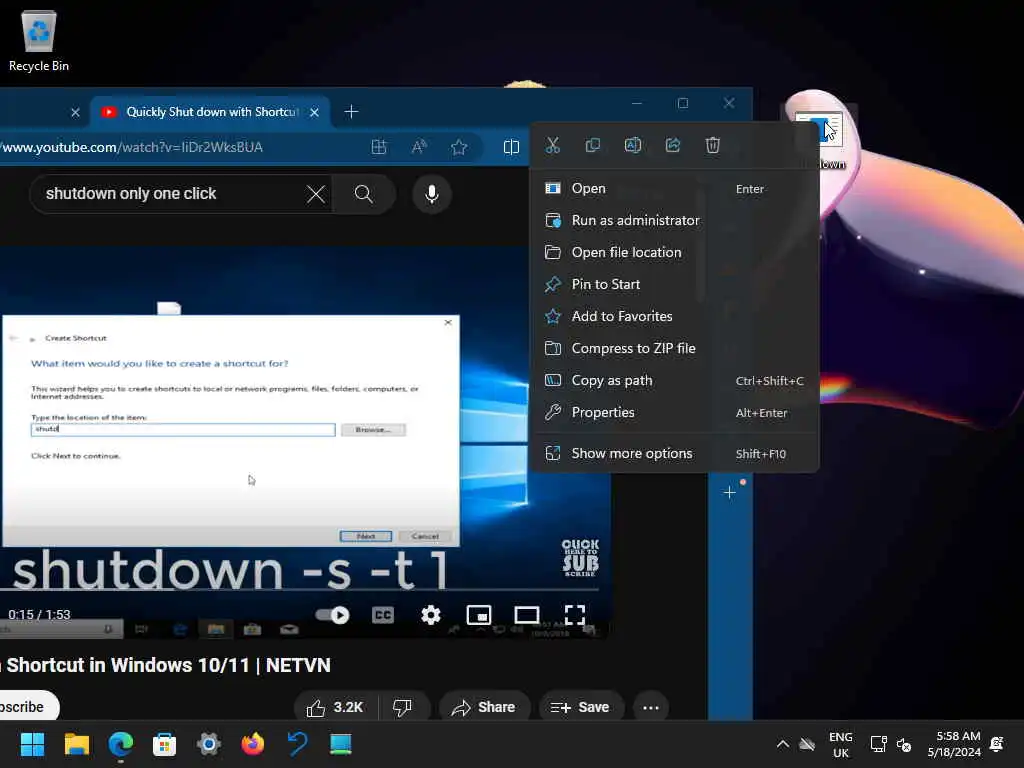Screen dimensions: 1024x768
Task: Click the plus button in Edge sidebar
Action: click(x=729, y=493)
